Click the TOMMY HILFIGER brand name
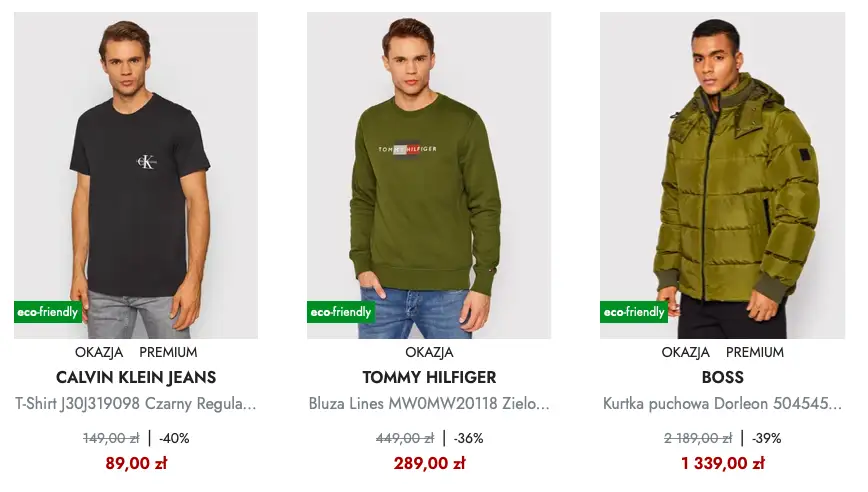 (429, 378)
